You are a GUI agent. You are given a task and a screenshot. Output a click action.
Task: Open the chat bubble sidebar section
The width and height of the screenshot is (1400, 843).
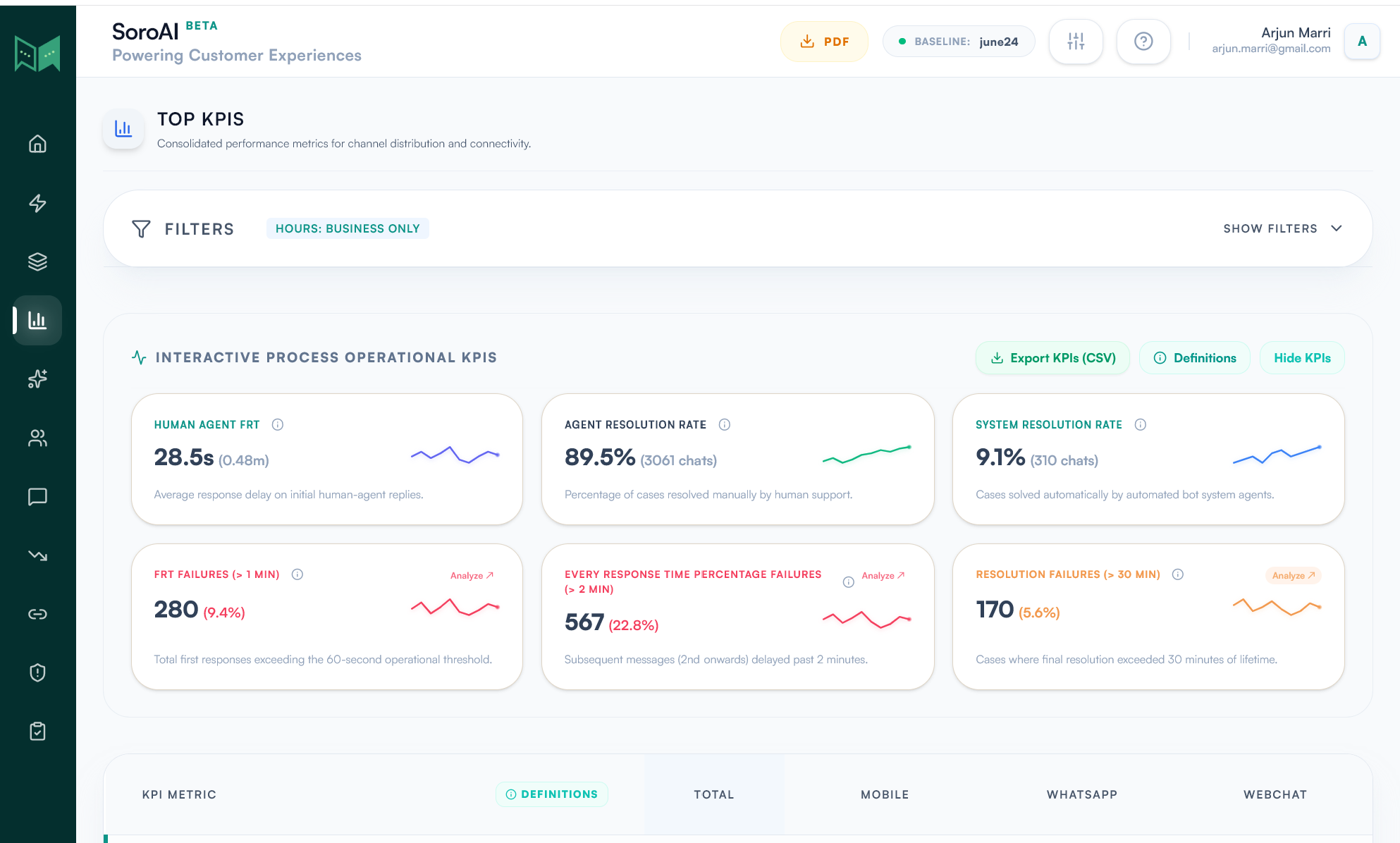[x=37, y=497]
